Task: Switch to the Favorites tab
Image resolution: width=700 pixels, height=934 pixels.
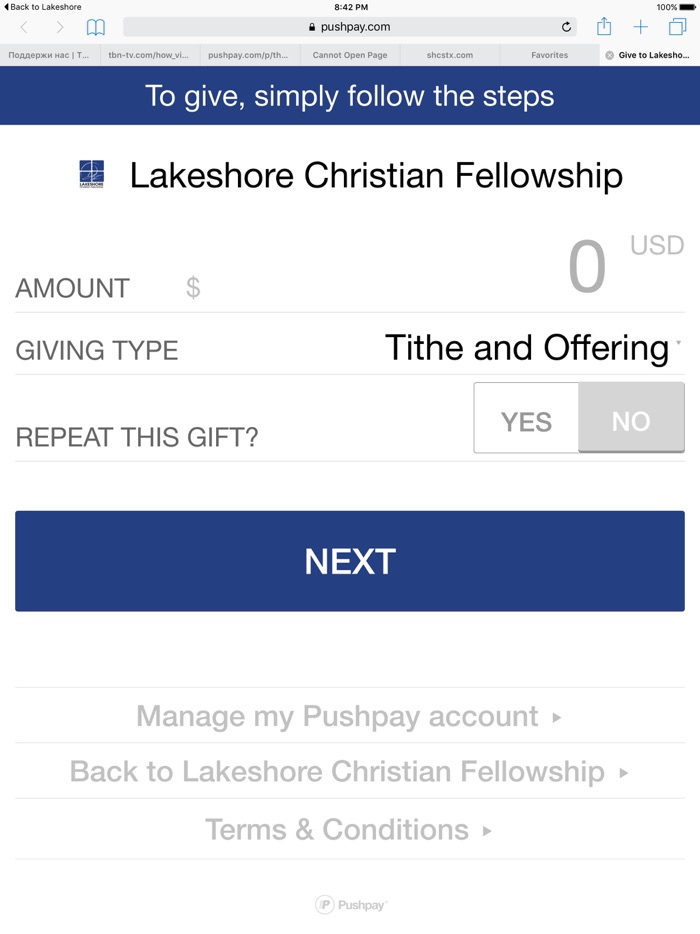Action: tap(550, 55)
